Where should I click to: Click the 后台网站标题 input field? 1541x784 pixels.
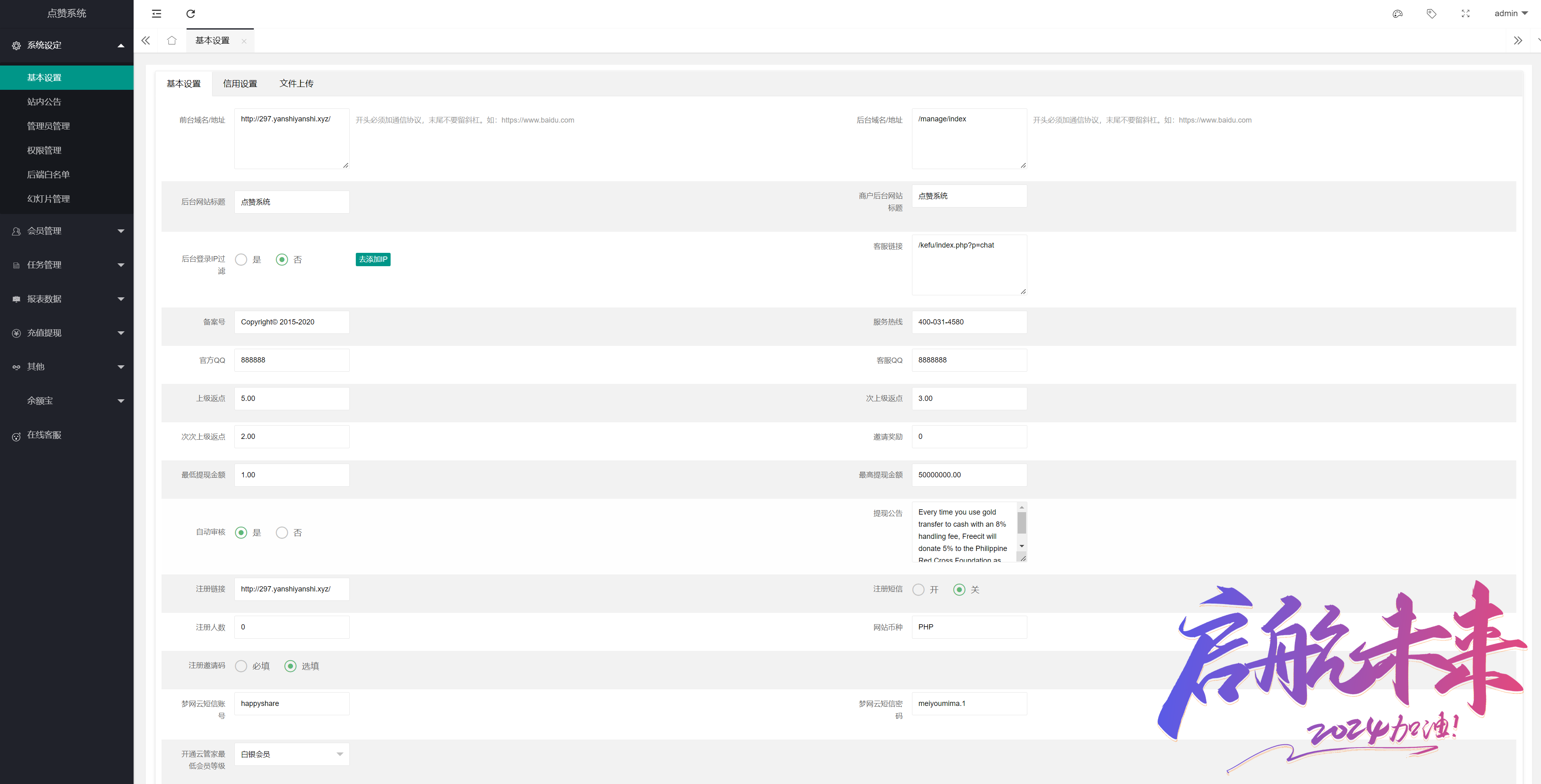tap(292, 202)
